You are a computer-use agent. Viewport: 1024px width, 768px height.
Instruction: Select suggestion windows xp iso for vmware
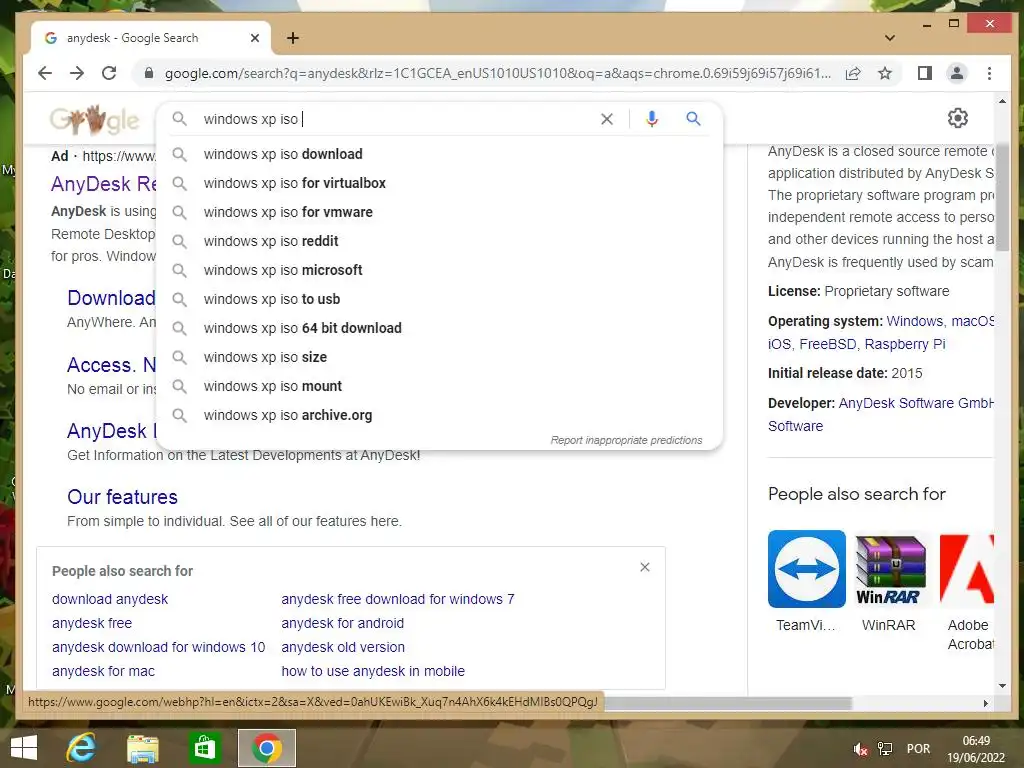[440, 212]
